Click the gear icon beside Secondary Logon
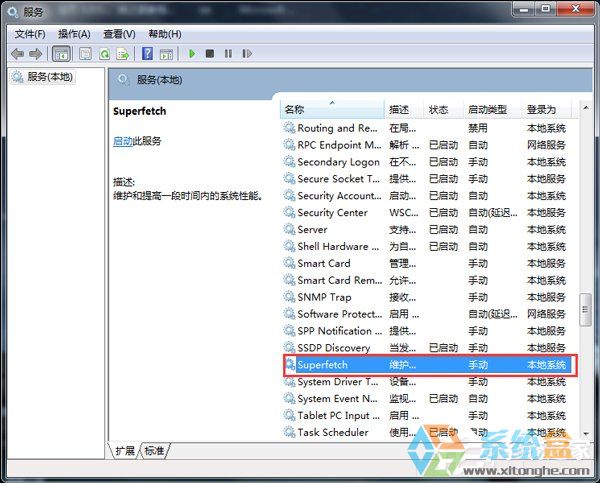 click(x=289, y=162)
